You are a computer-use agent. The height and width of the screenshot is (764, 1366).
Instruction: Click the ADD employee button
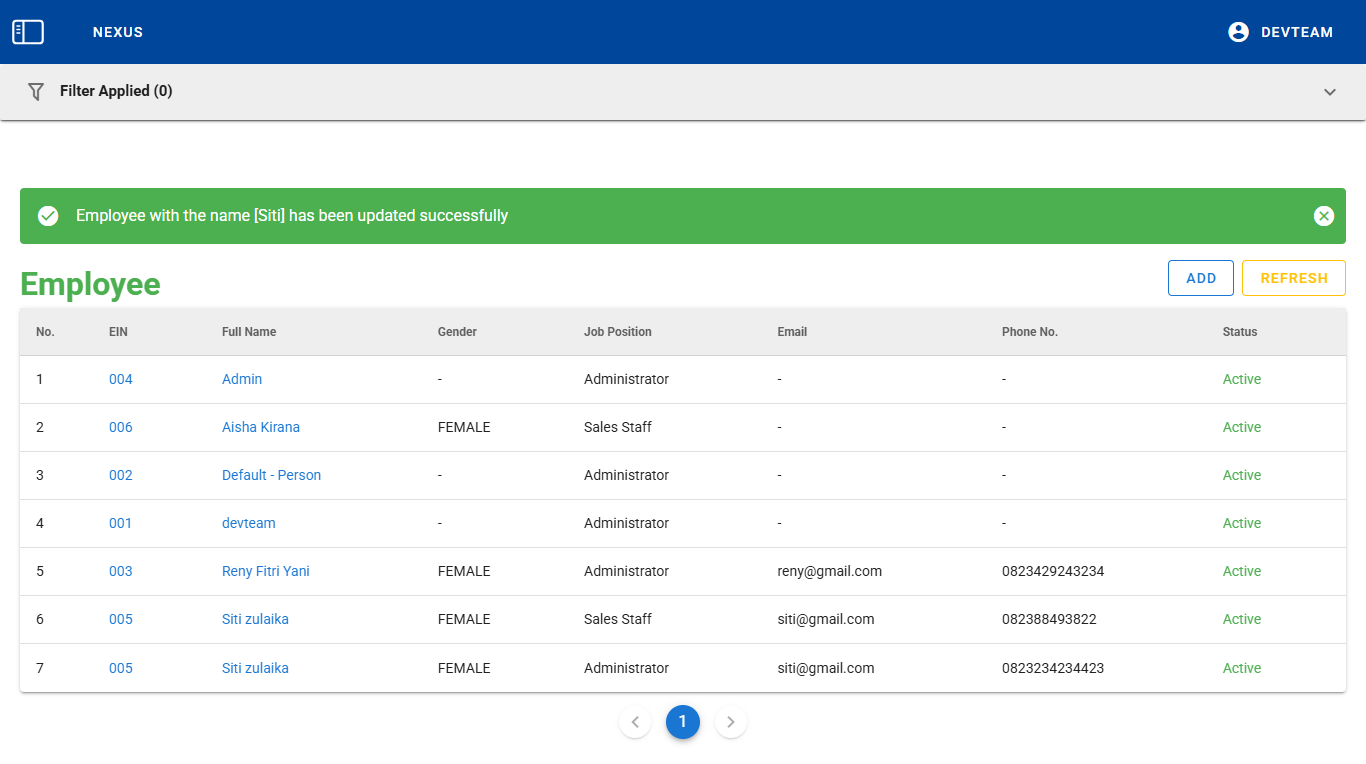[x=1200, y=278]
